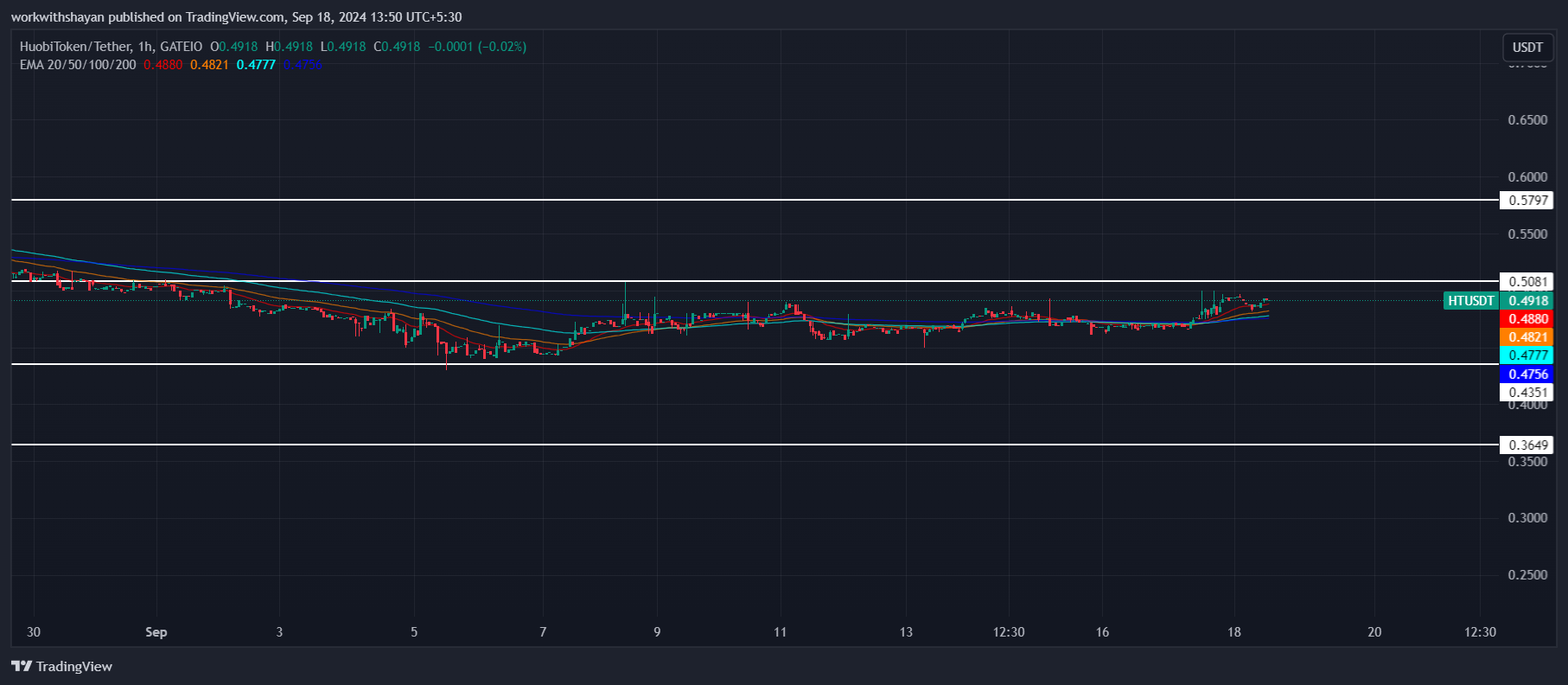Click the 0.2500 price axis value

[1527, 575]
